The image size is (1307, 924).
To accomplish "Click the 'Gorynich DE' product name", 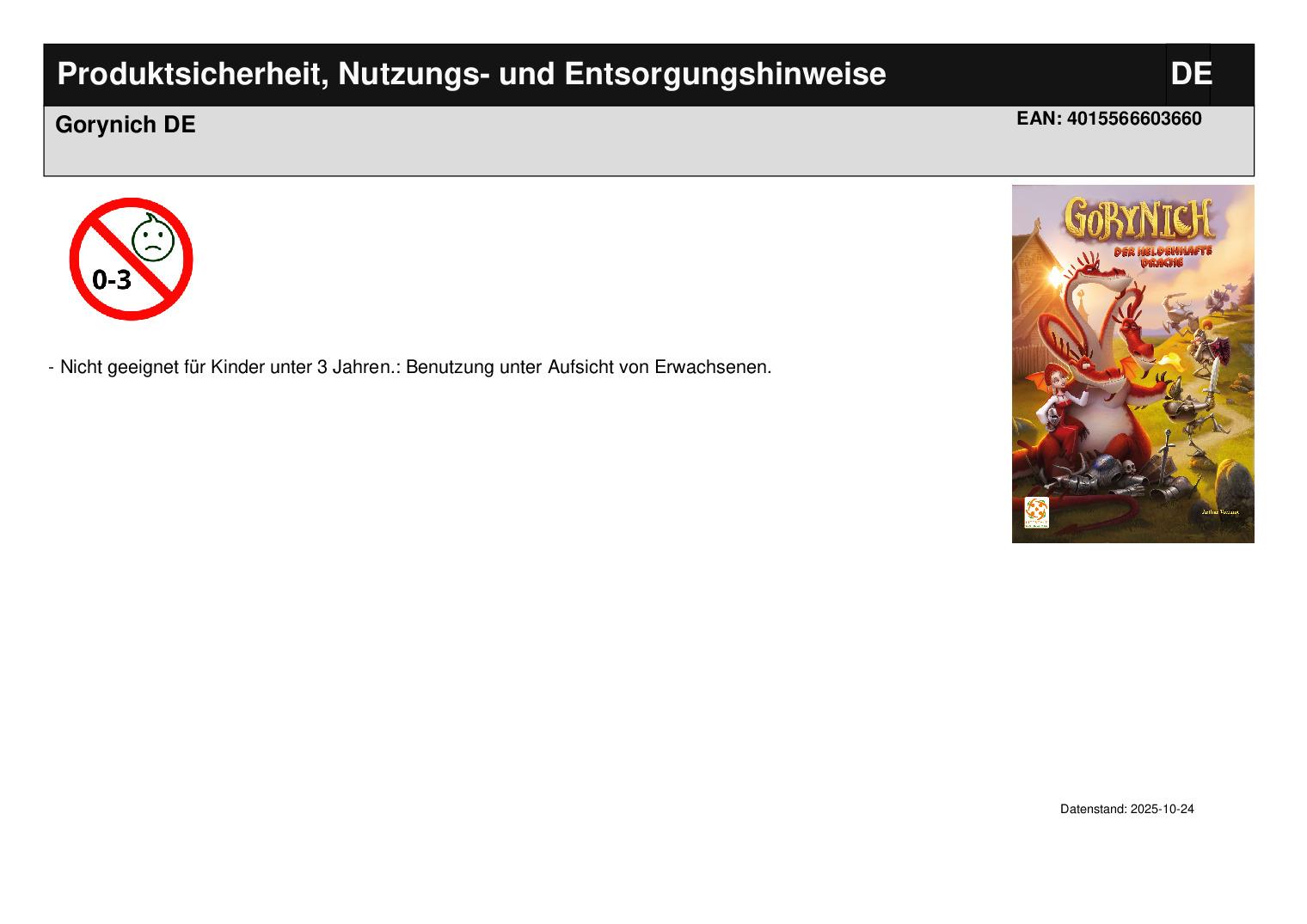I will [126, 125].
